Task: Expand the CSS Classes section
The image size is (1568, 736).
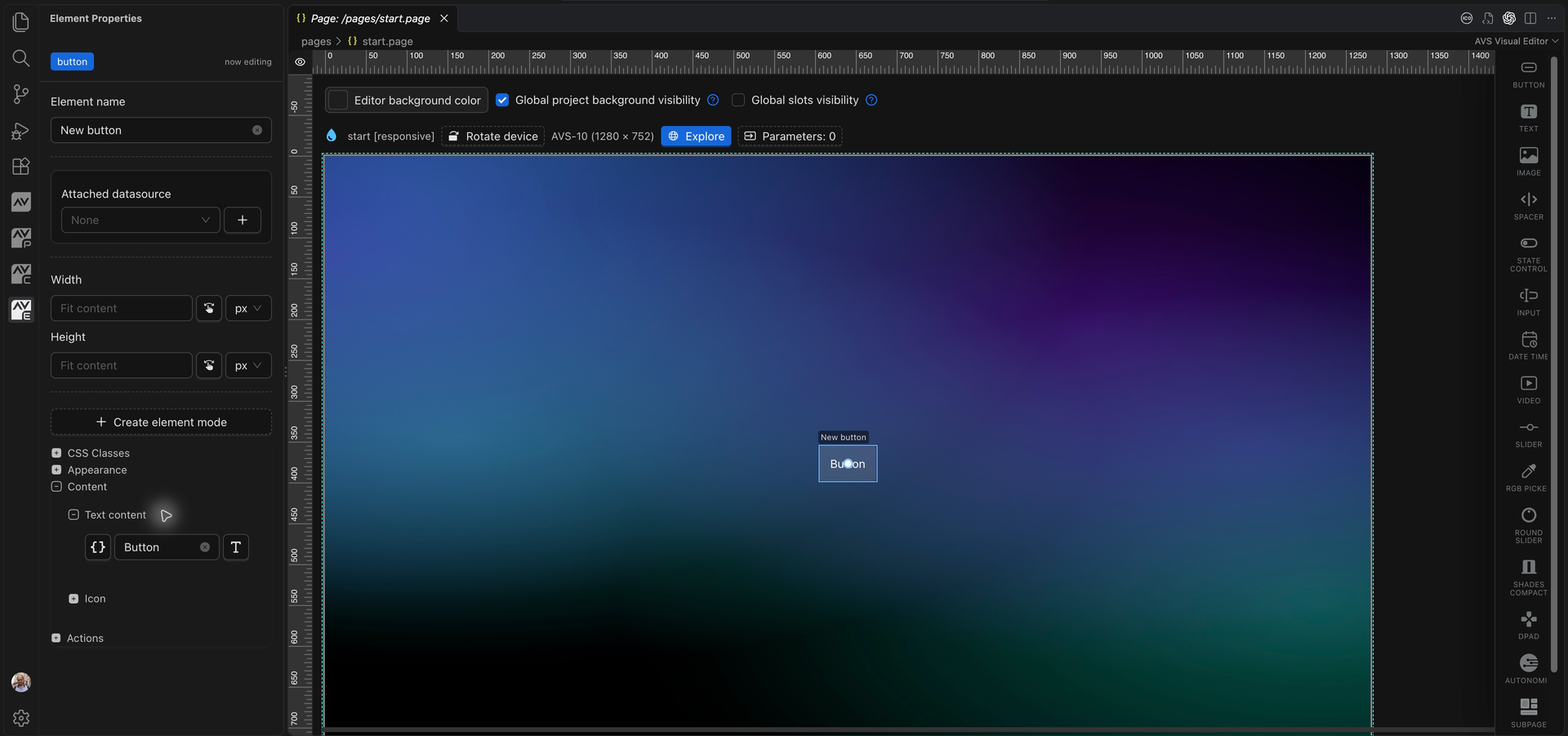Action: click(x=56, y=453)
